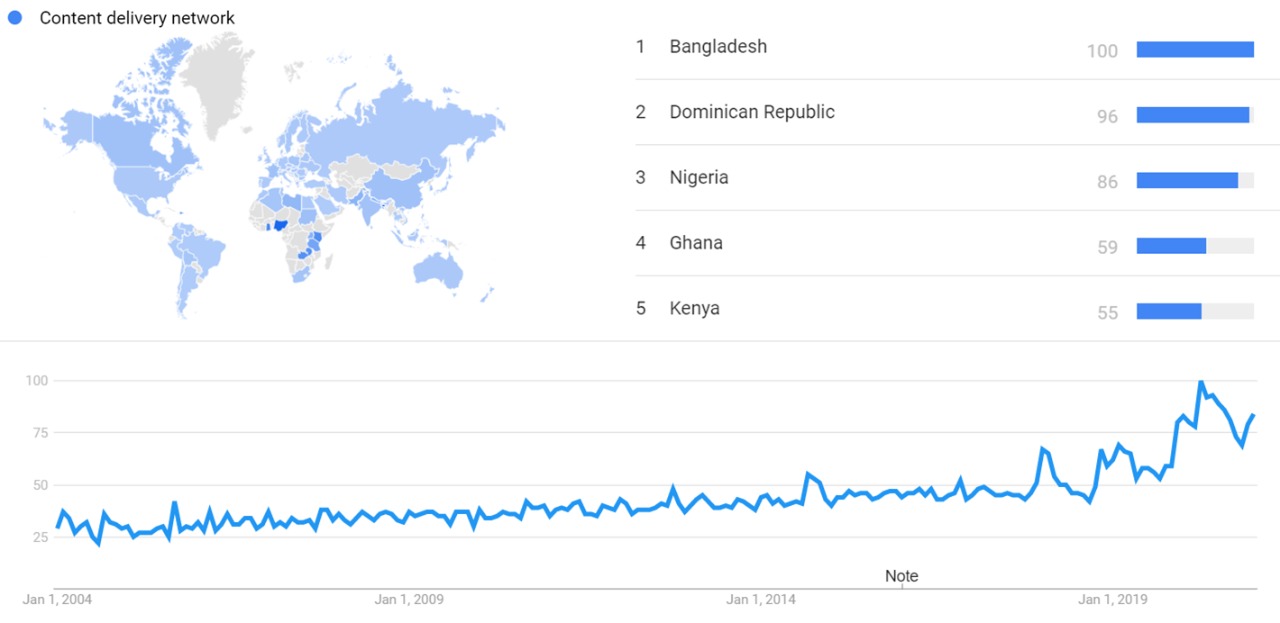Open the Nigeria ranking entry
This screenshot has width=1280, height=623.
point(699,178)
